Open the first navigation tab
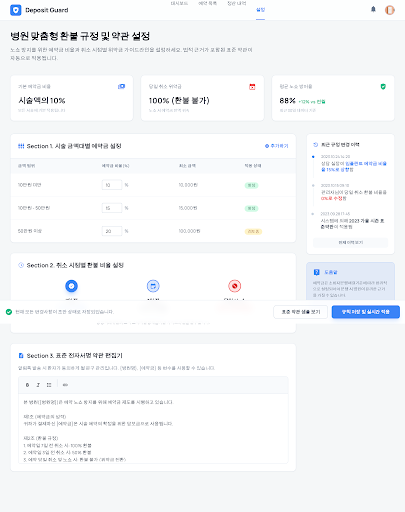 click(179, 3)
